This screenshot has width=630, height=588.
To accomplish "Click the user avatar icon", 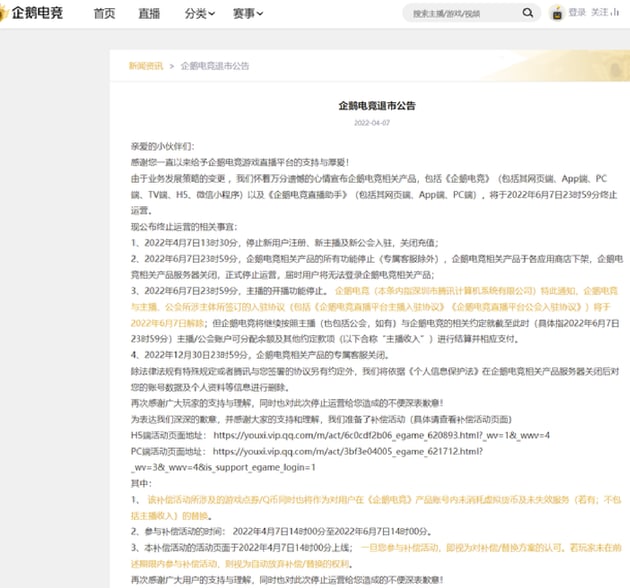I will (x=557, y=13).
